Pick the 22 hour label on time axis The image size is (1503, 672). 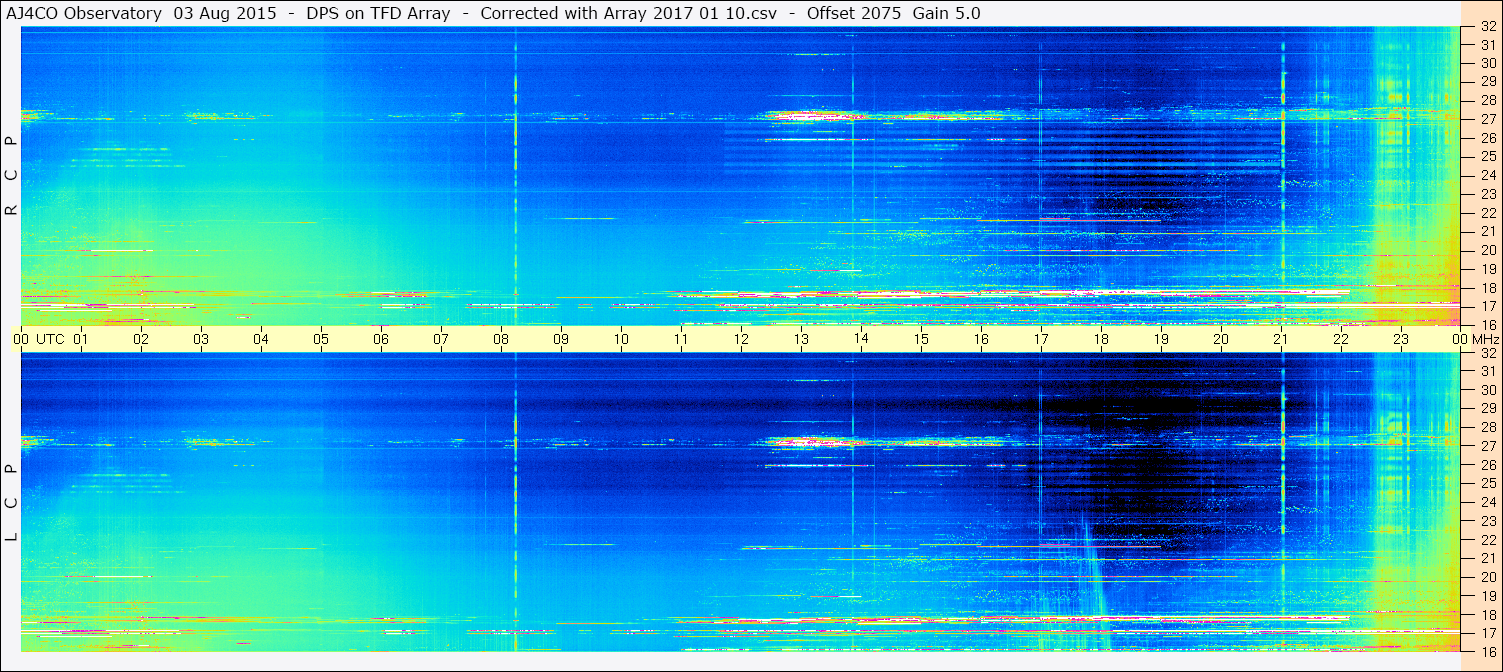click(1341, 339)
